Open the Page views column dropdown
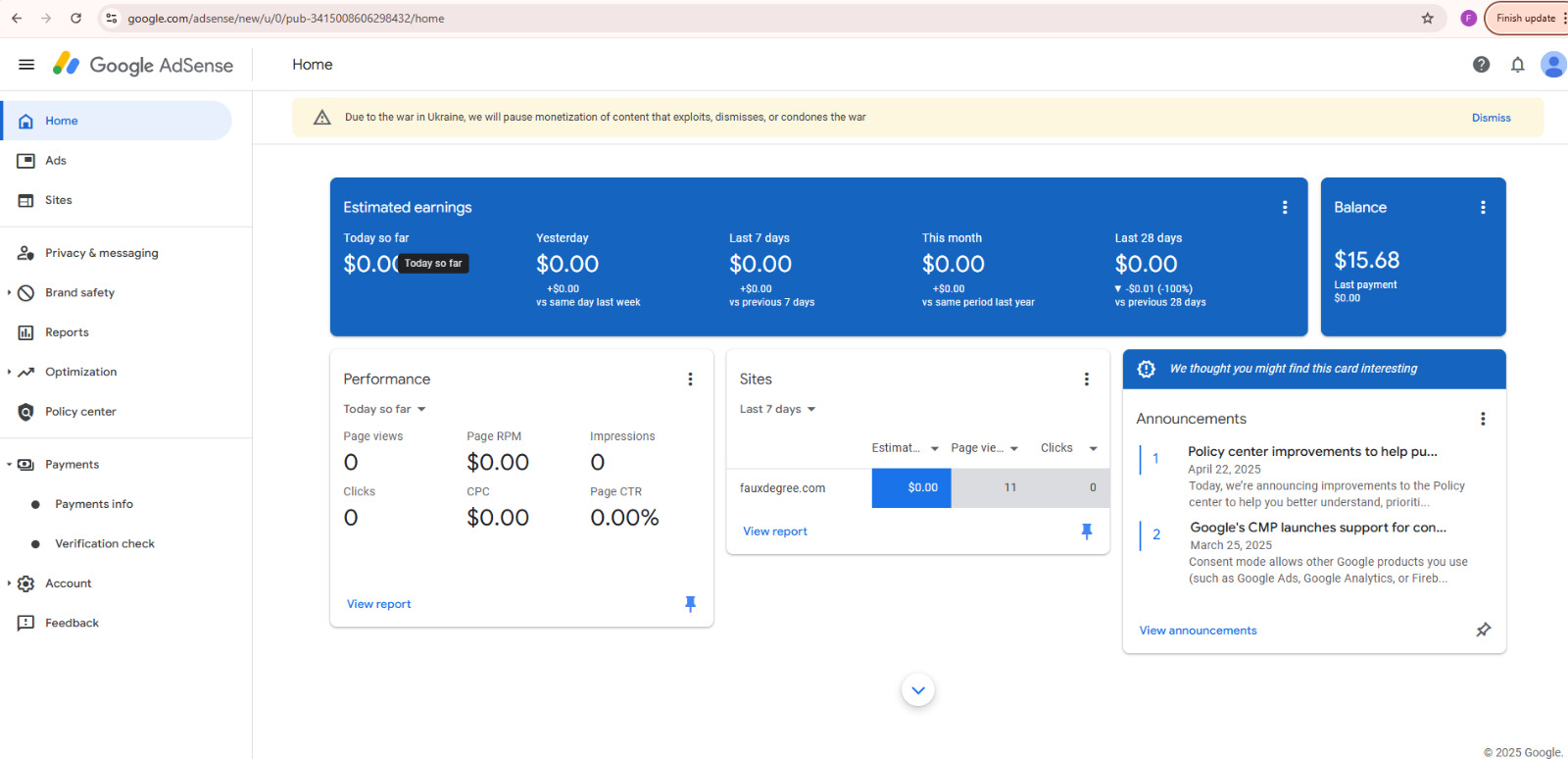Screen dimensions: 1568x759 [1014, 448]
